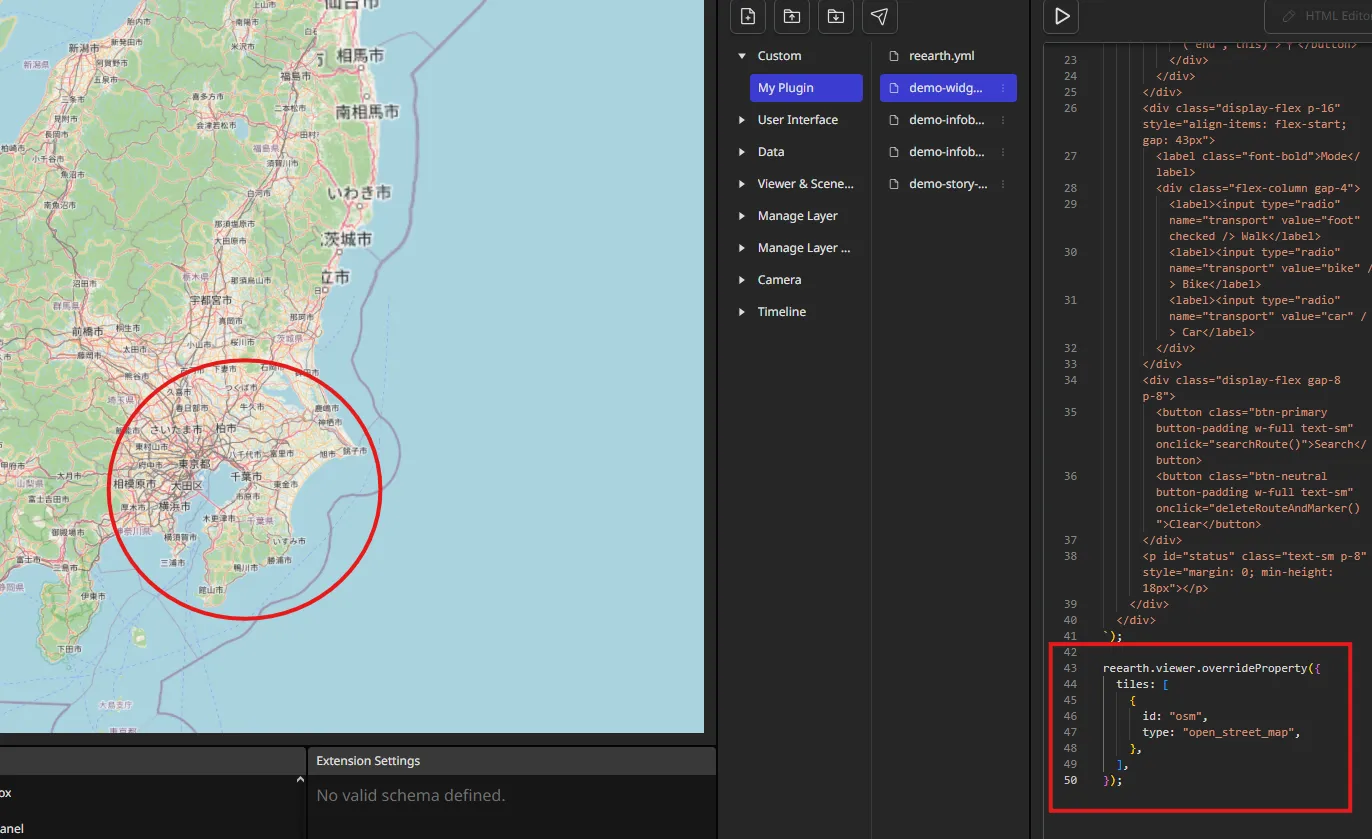Click the 千葉市 label on the map
Screen dimensions: 1372x839
coord(245,478)
